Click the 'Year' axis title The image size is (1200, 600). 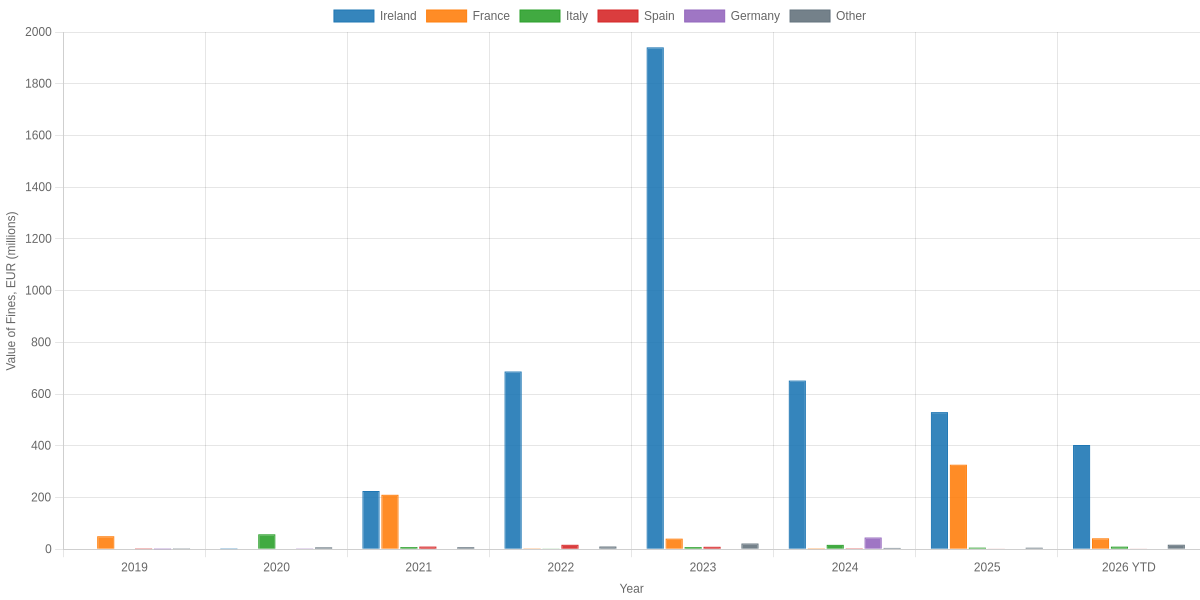[x=632, y=589]
